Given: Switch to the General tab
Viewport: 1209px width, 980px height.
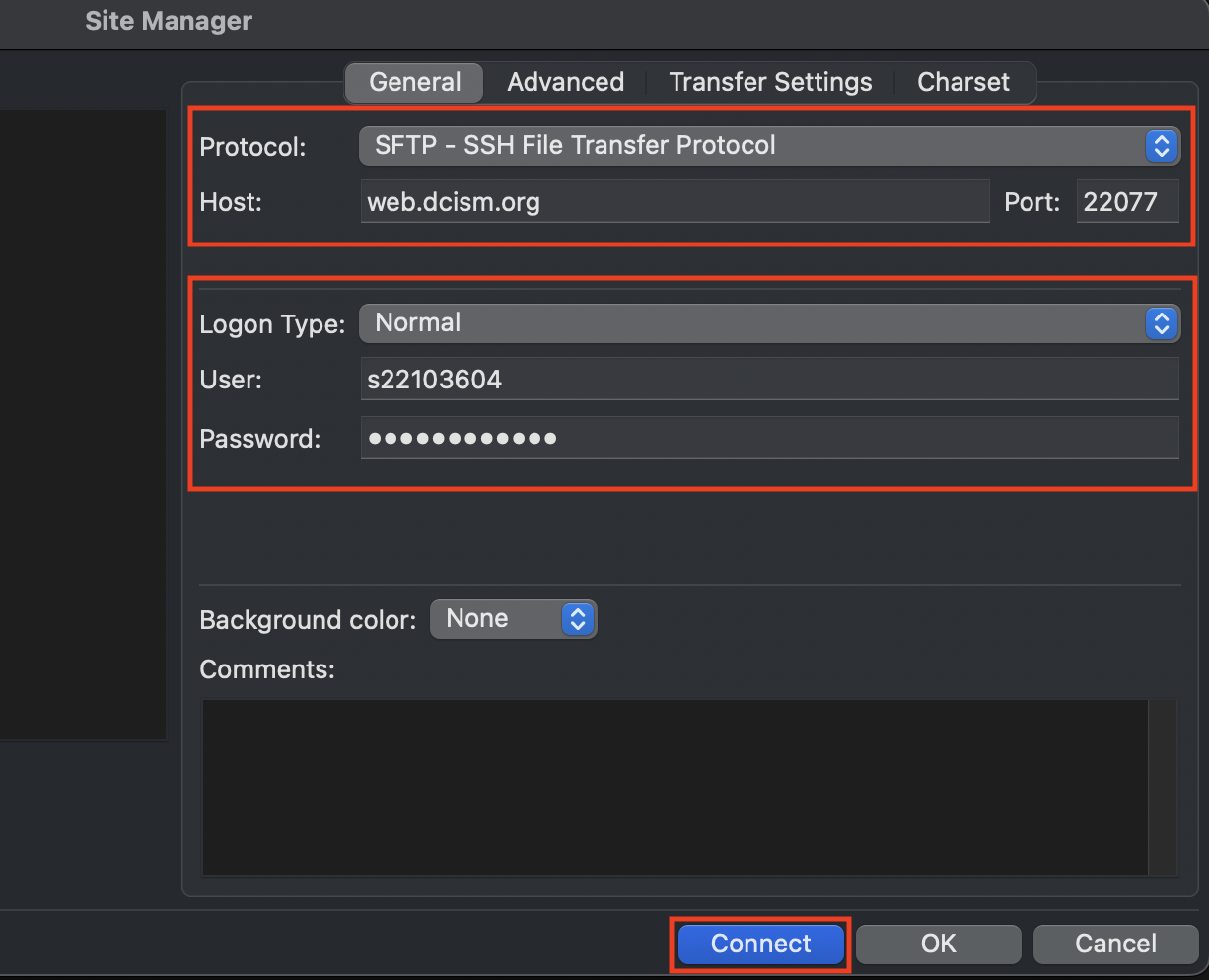Looking at the screenshot, I should [413, 82].
